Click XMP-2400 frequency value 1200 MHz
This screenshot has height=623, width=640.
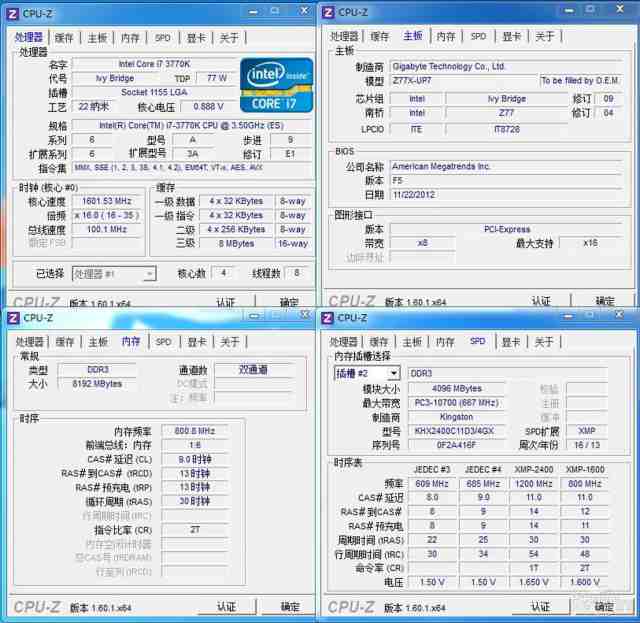(533, 484)
